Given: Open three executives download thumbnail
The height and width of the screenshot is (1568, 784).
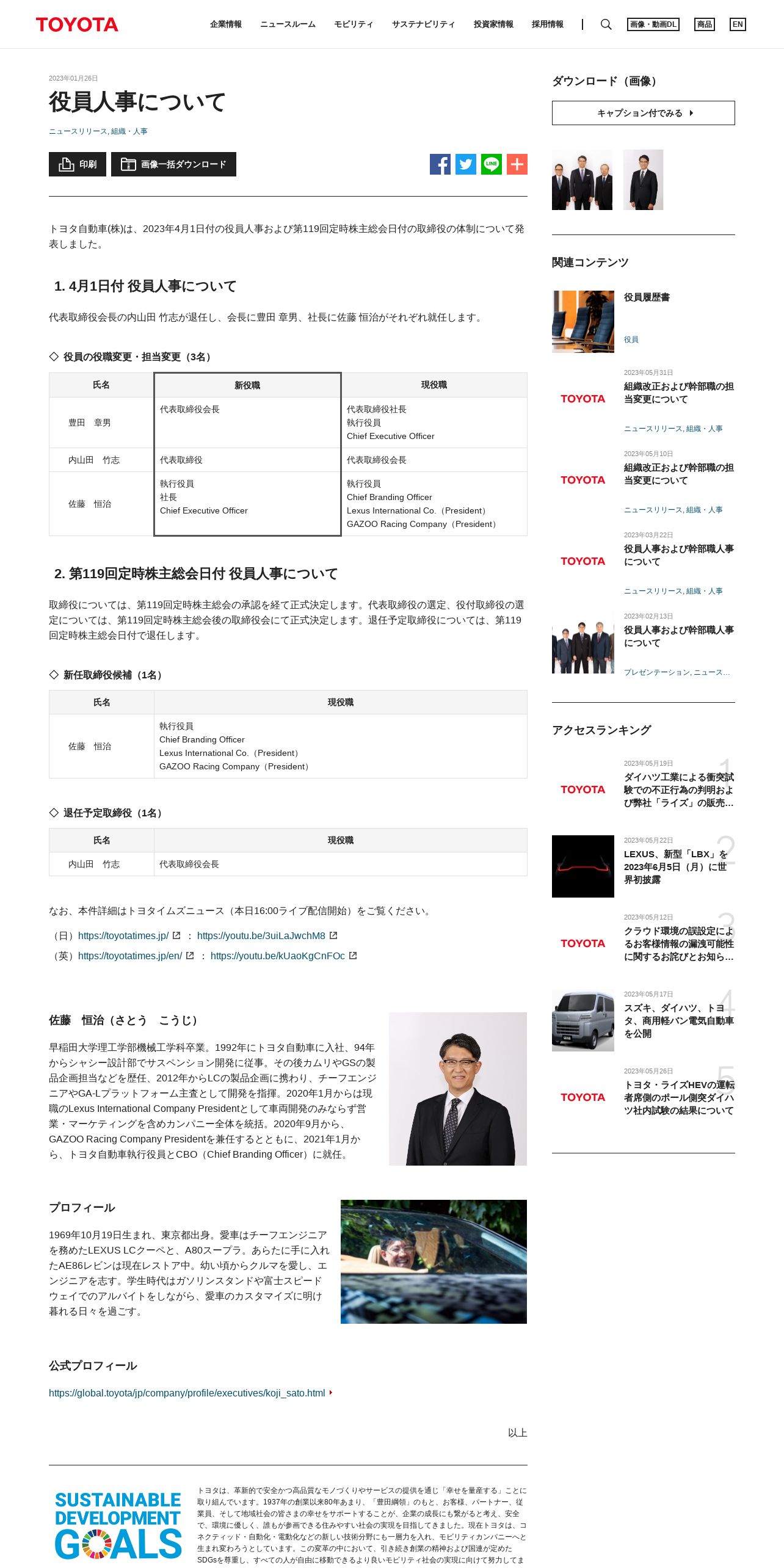Looking at the screenshot, I should (582, 180).
